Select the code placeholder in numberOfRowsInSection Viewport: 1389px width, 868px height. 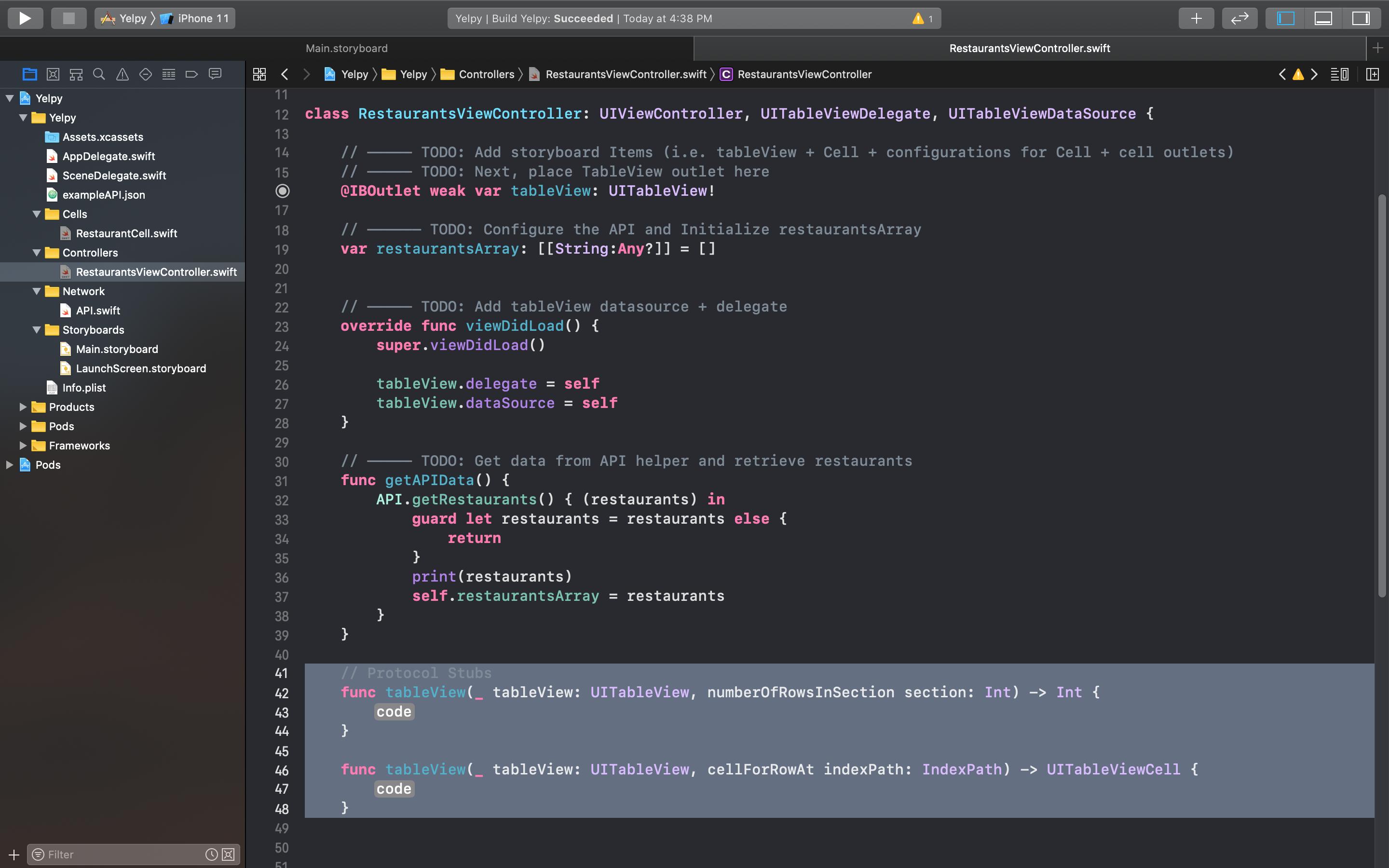(x=394, y=712)
